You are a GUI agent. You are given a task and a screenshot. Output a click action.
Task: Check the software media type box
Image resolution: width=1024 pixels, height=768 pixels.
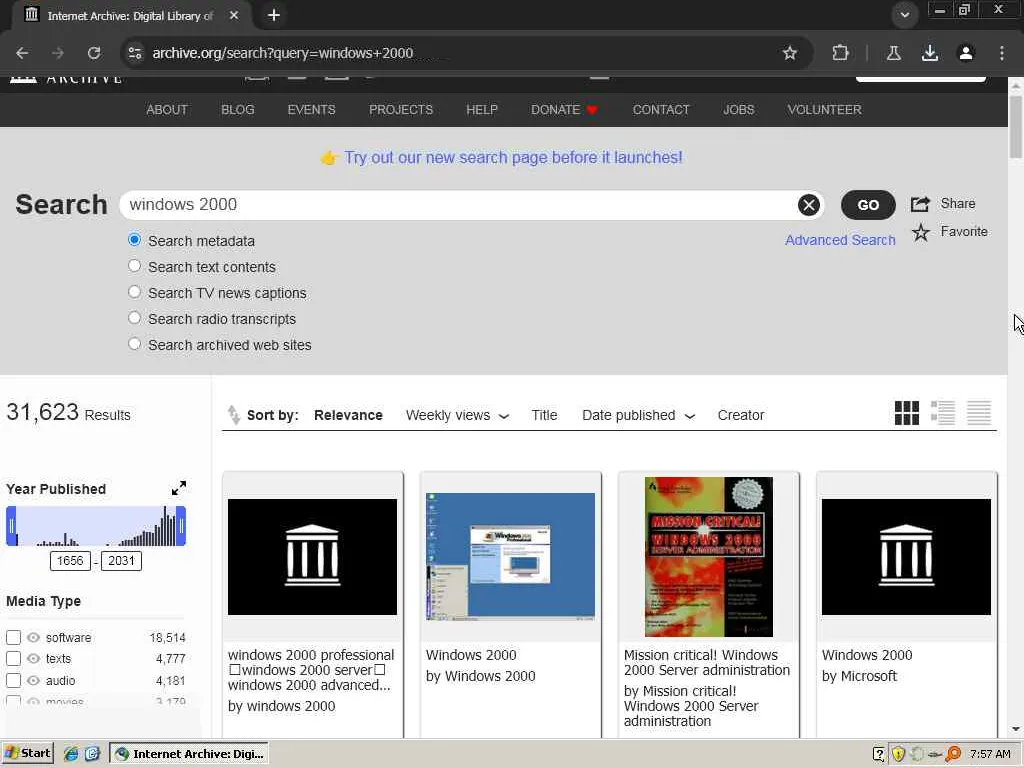tap(13, 637)
